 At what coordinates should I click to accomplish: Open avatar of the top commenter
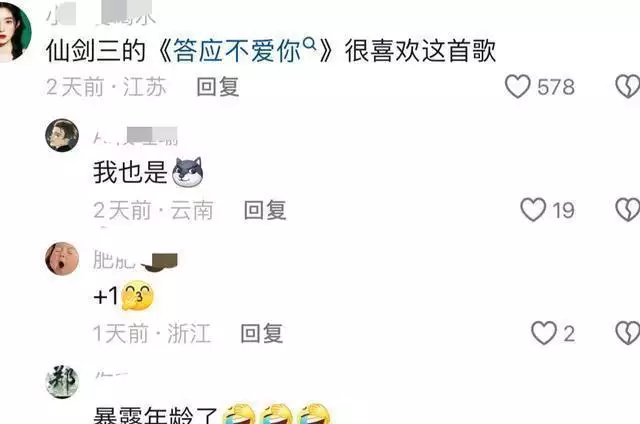15,32
